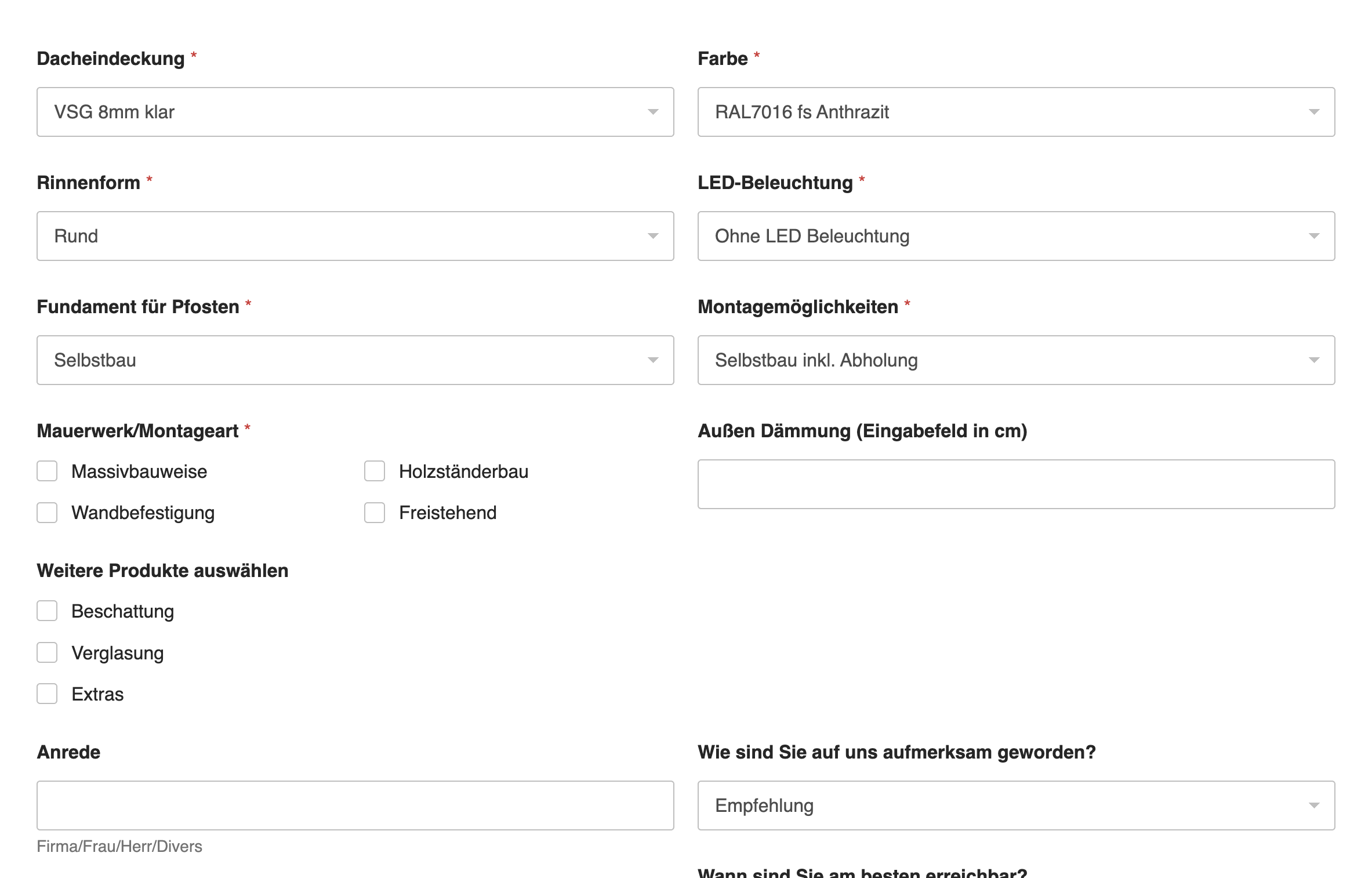Select Beschattung under Weitere Produkte

pos(47,611)
